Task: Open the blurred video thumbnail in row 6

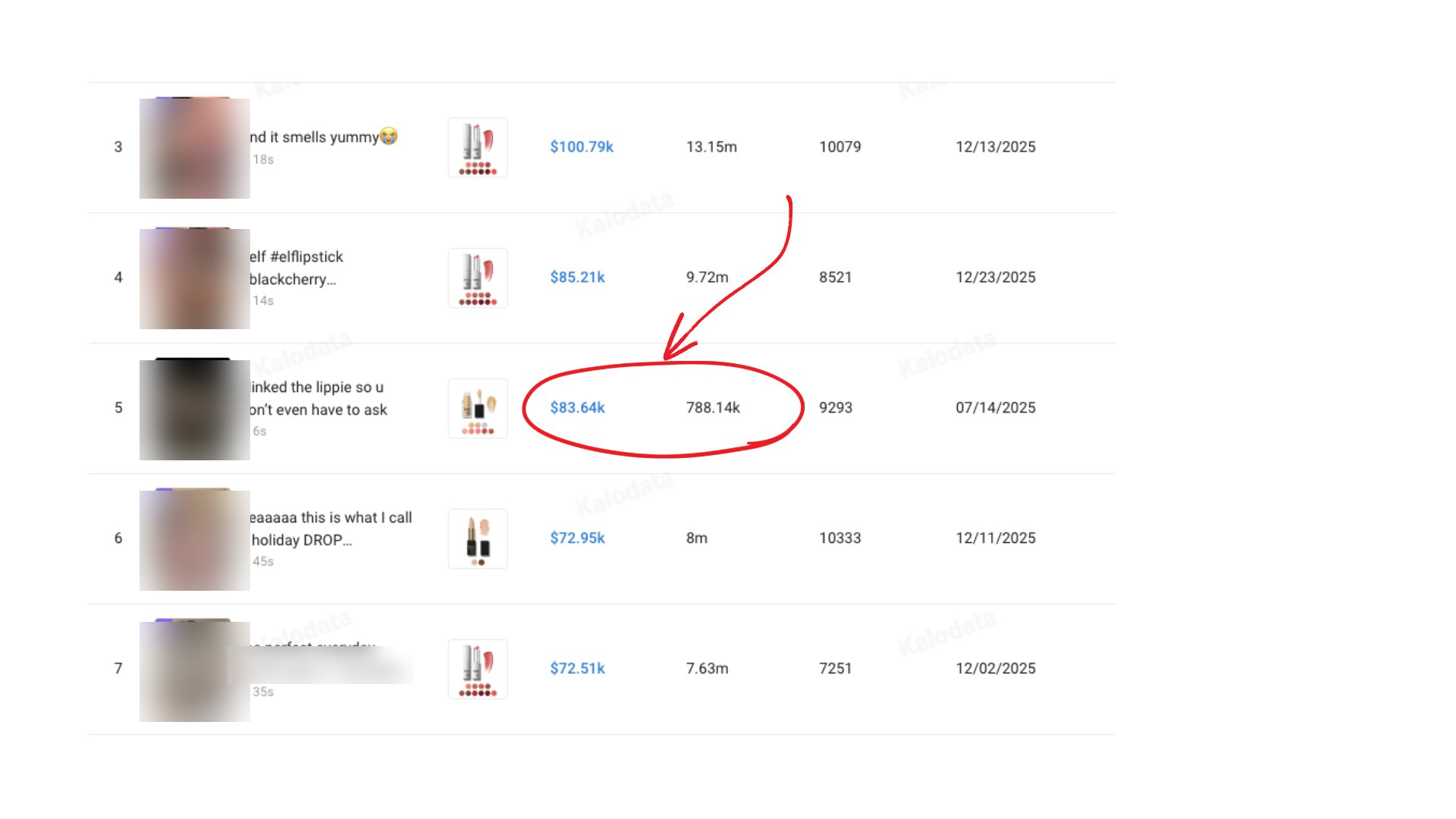Action: pyautogui.click(x=195, y=539)
